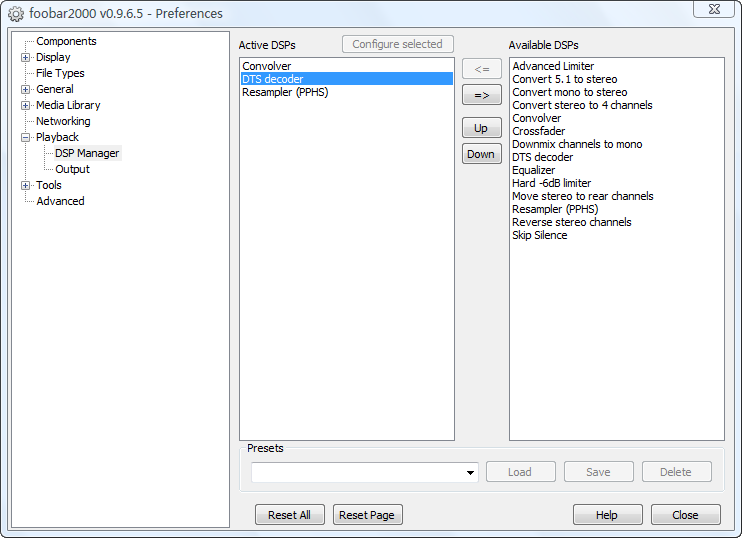Click the Save preset button
The height and width of the screenshot is (538, 742).
tap(599, 472)
